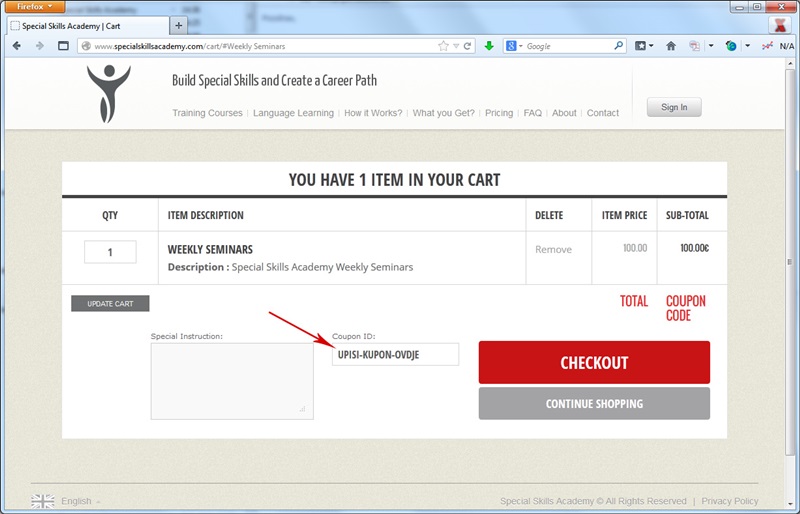
Task: Click the Weekly Seminars item title
Action: (210, 250)
